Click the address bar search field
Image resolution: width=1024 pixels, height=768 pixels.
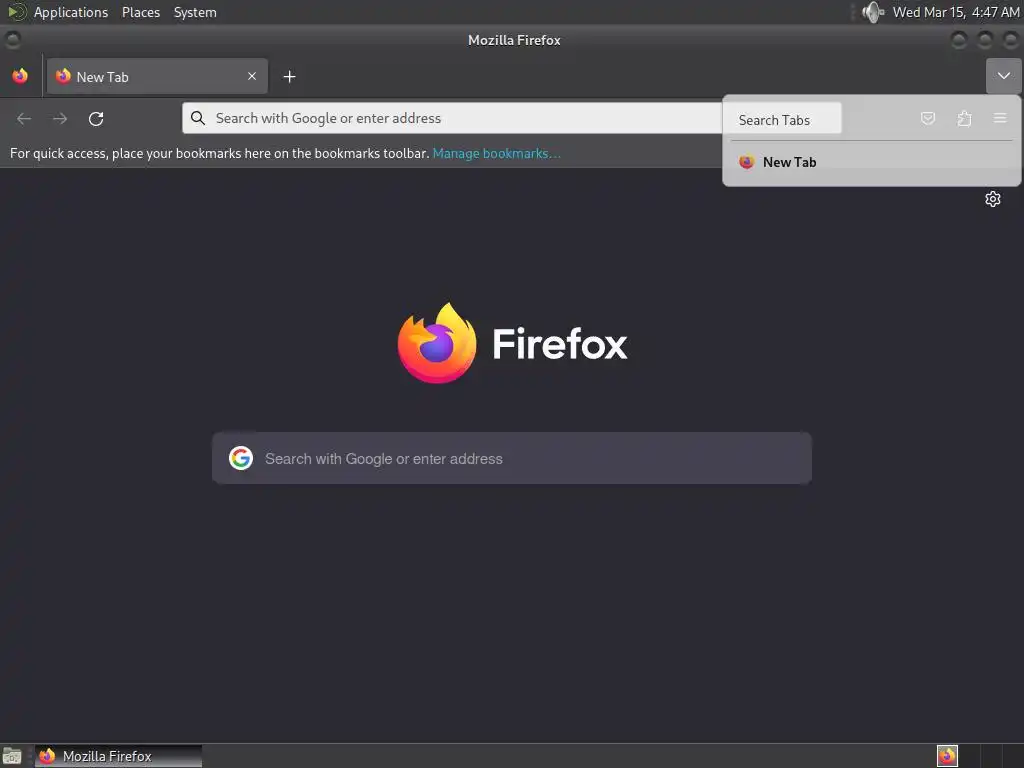point(452,118)
